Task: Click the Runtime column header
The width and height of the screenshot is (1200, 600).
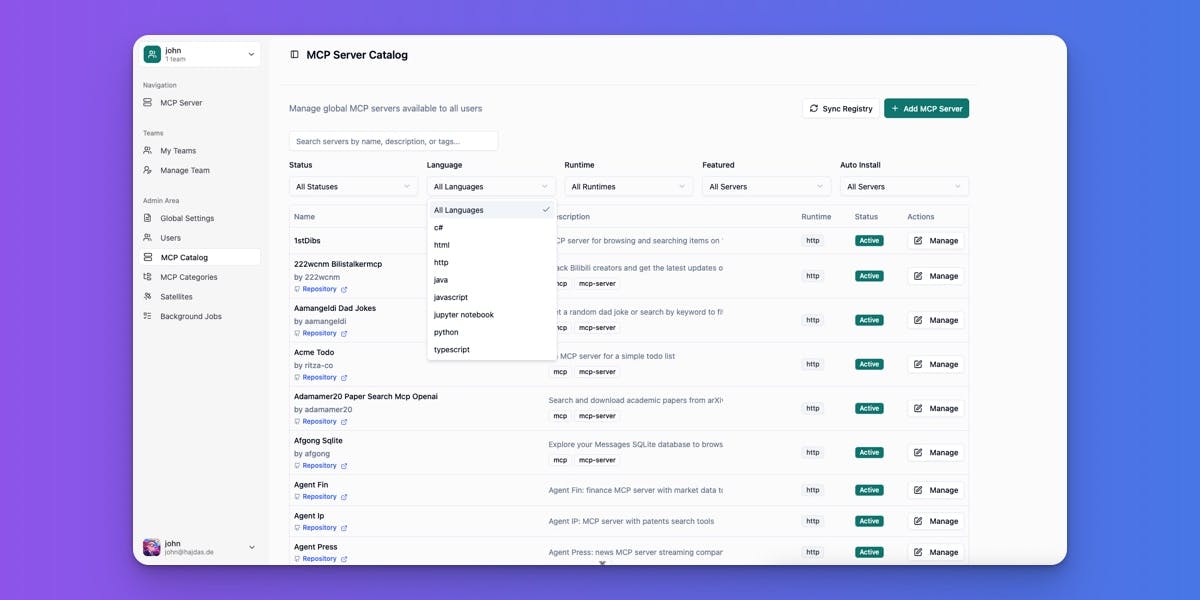Action: (x=816, y=216)
